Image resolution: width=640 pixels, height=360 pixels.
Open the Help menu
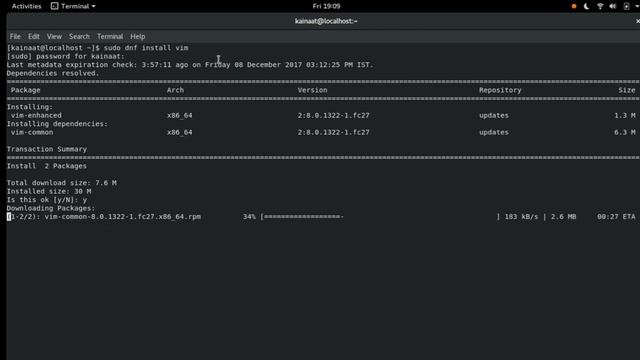138,36
